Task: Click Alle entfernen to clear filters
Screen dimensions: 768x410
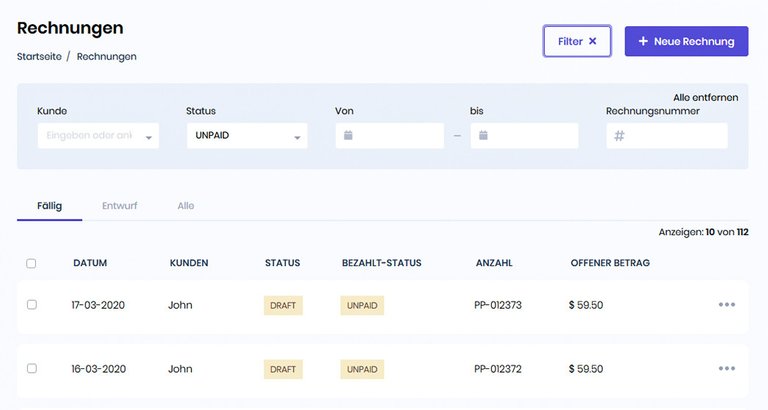Action: [705, 97]
